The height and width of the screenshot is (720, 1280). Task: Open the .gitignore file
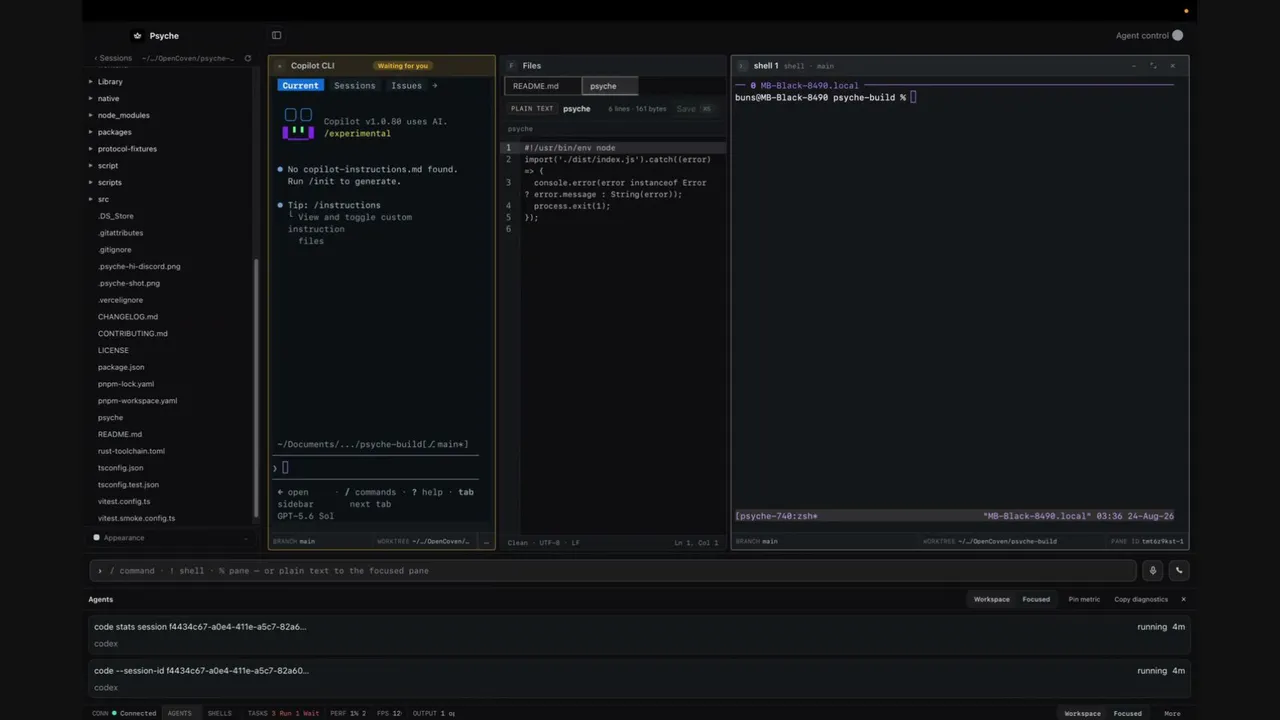[115, 250]
